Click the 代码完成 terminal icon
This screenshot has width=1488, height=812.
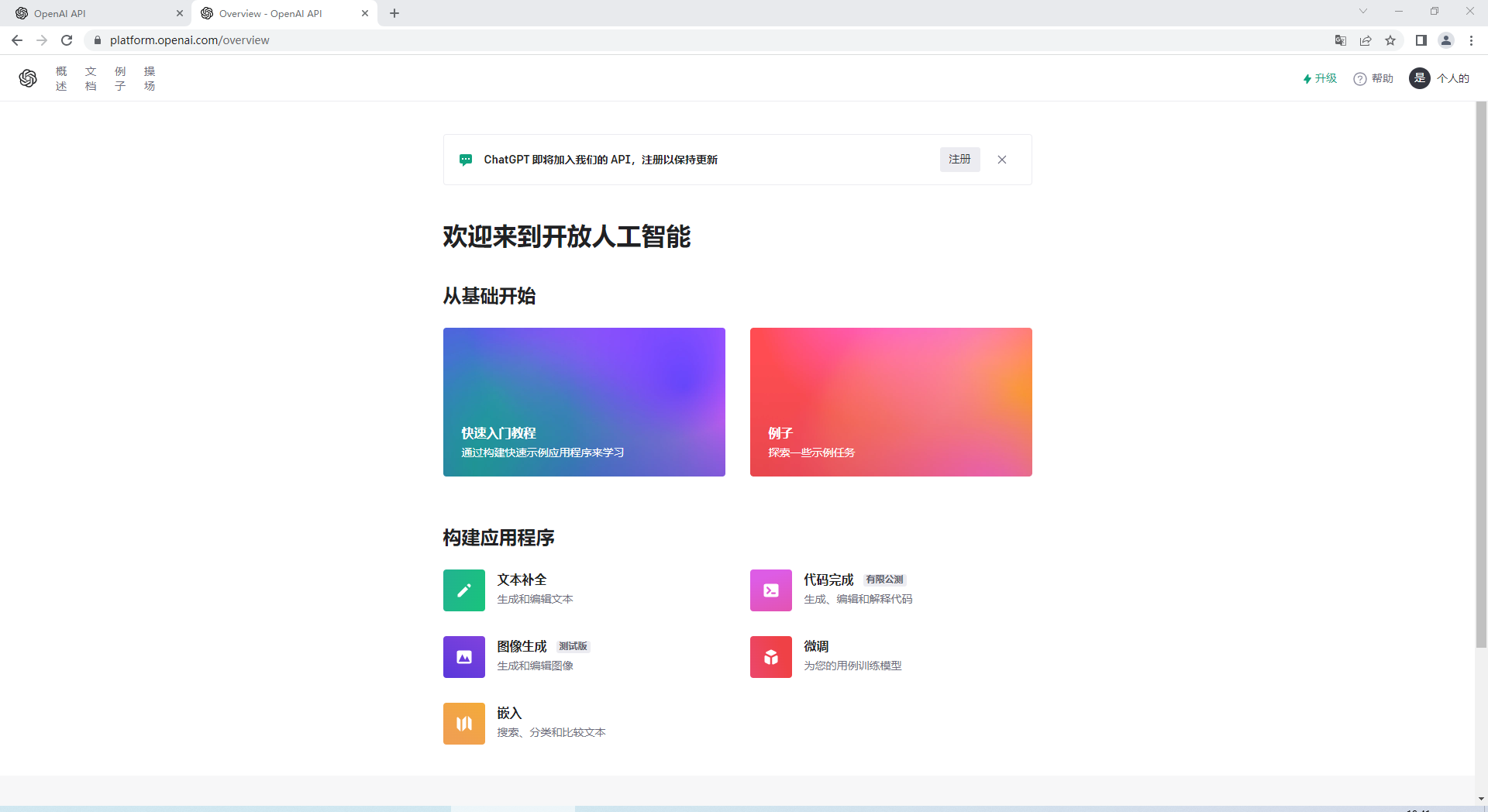coord(770,590)
